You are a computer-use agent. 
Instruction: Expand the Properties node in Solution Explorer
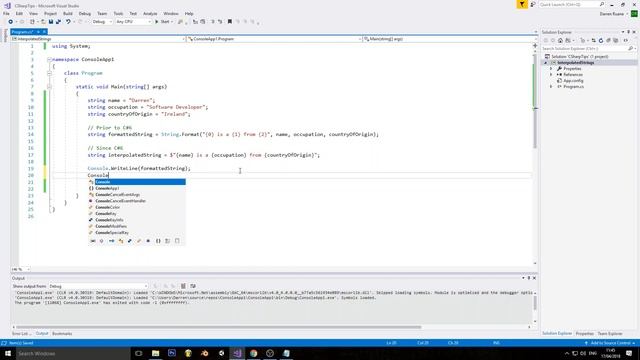(x=551, y=69)
